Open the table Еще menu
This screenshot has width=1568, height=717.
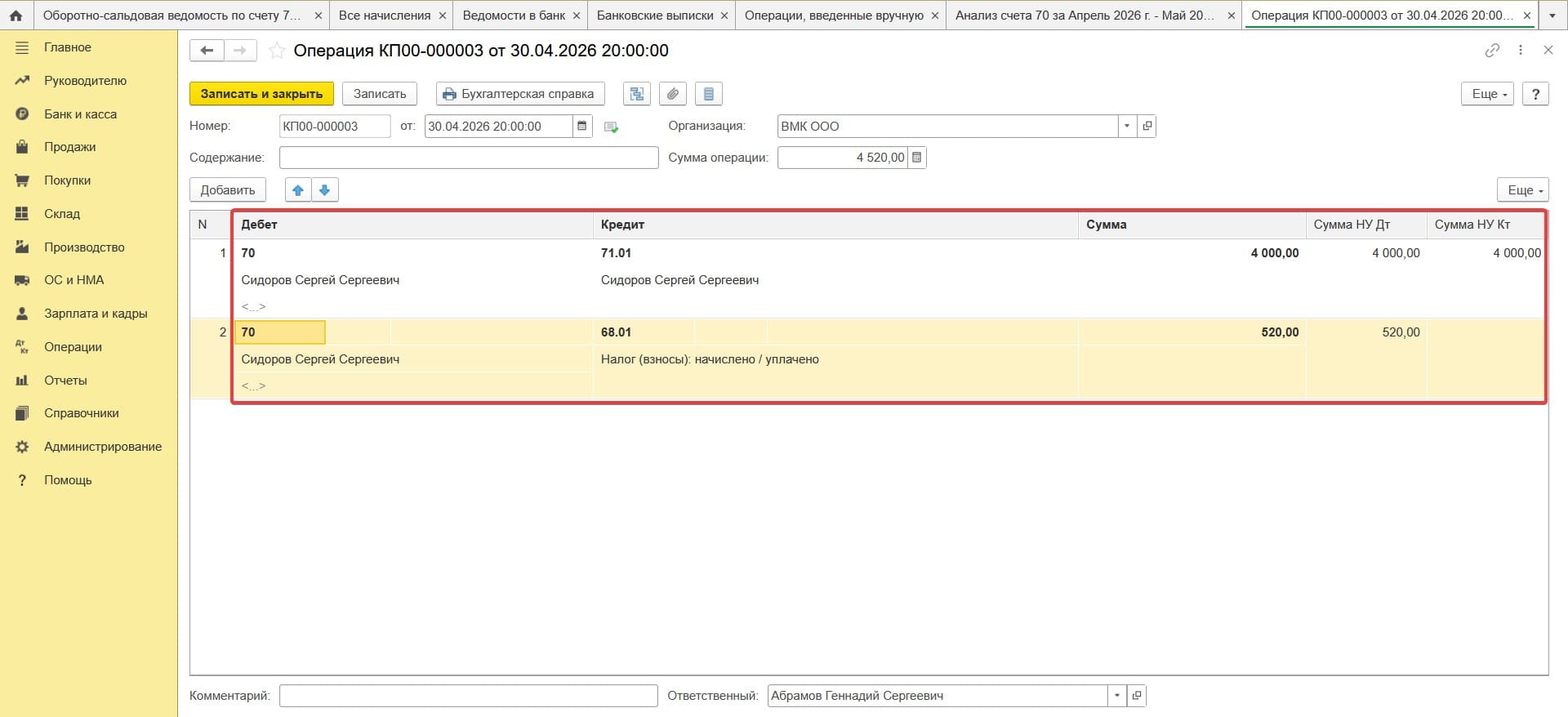[1523, 189]
